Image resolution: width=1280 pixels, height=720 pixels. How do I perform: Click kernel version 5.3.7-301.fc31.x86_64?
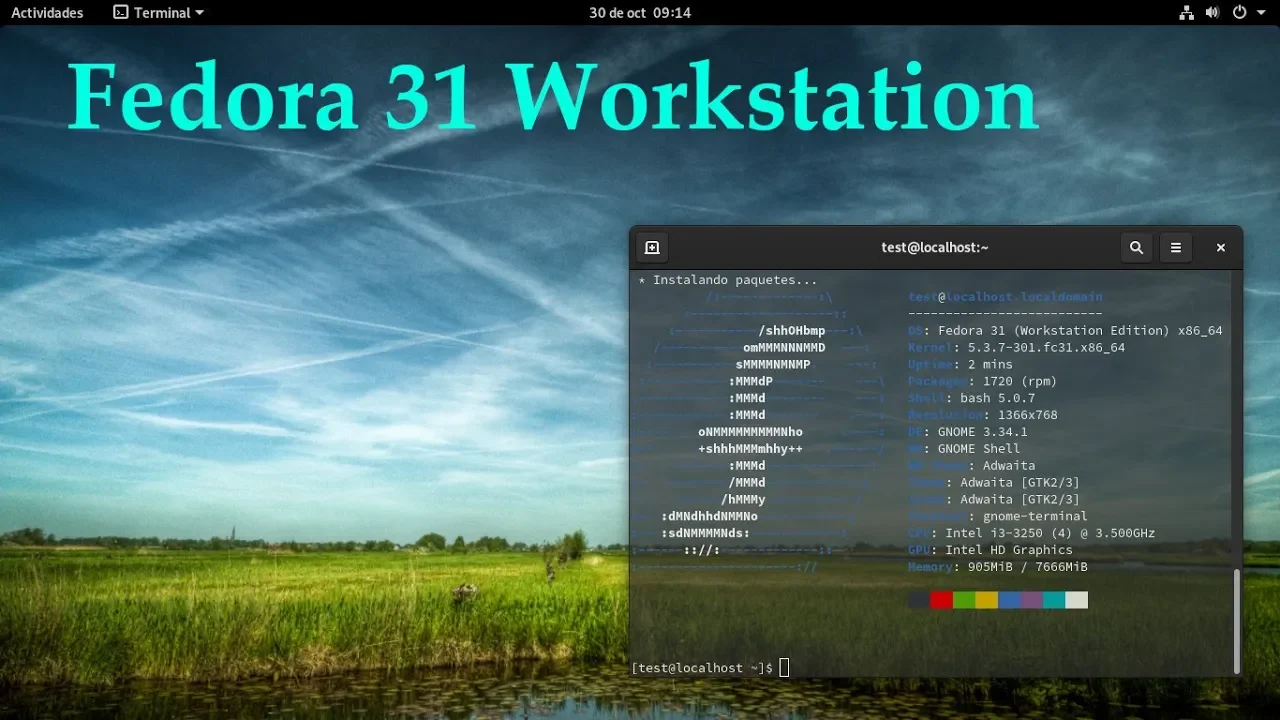point(1044,348)
